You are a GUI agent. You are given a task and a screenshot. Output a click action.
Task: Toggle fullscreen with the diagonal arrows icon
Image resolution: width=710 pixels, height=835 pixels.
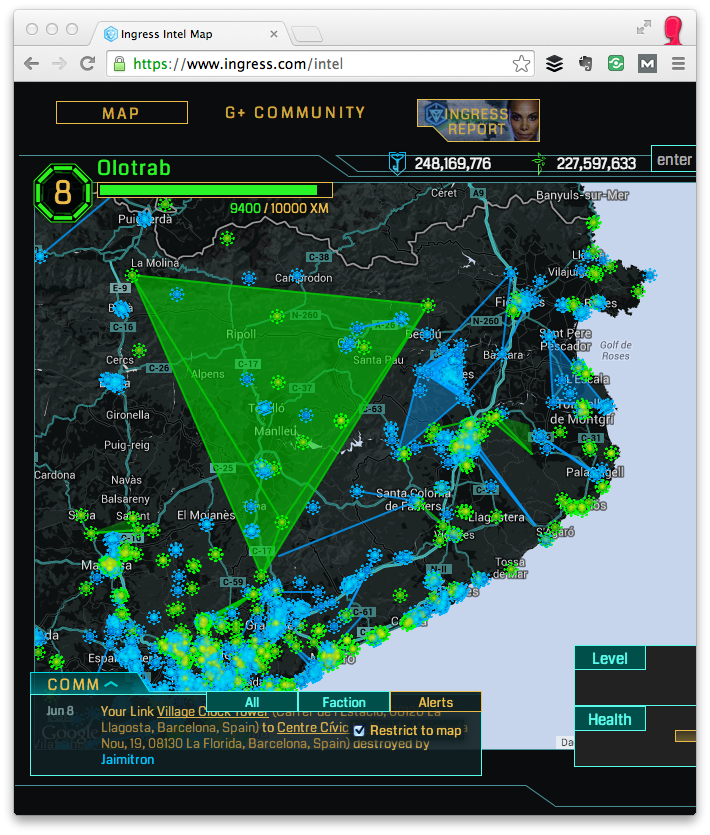point(644,27)
